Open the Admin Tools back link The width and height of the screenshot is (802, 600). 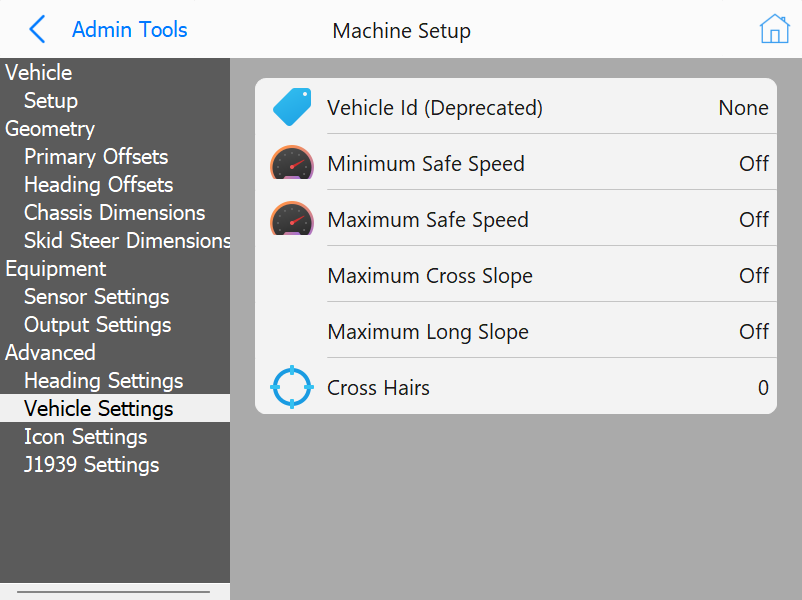click(129, 30)
